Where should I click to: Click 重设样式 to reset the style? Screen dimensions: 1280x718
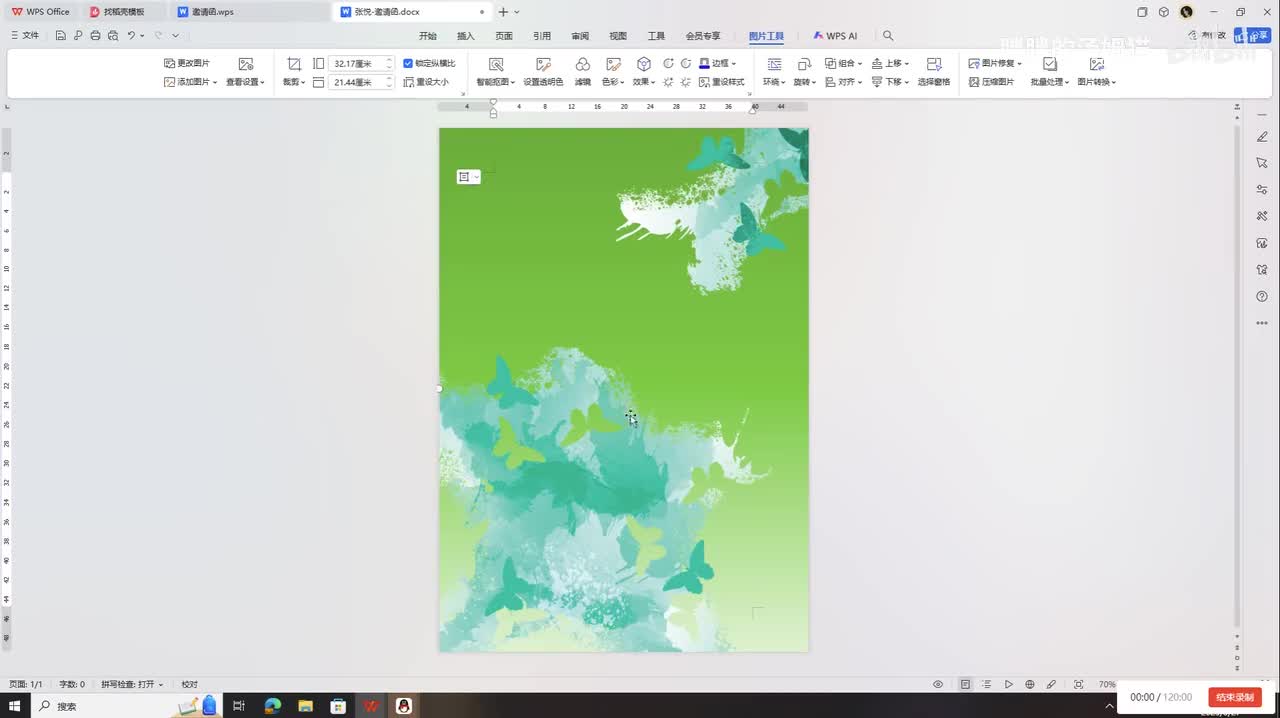(x=721, y=82)
